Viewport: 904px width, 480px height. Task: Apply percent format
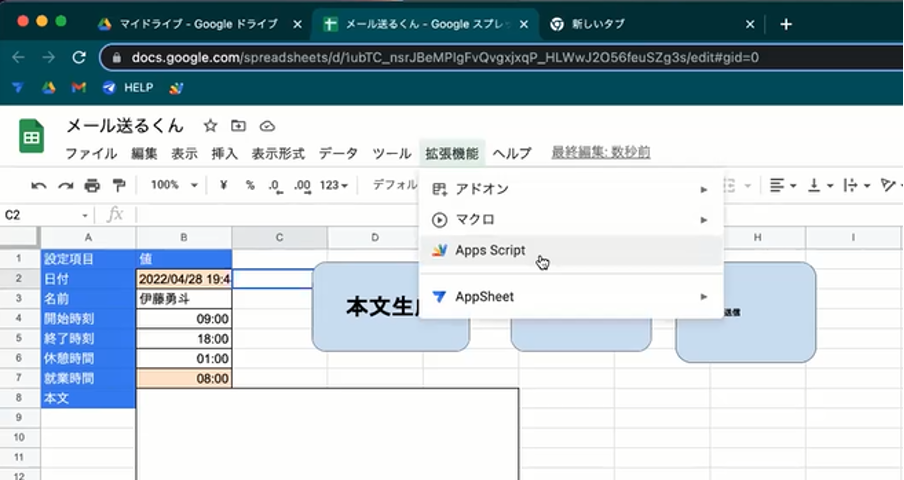(250, 185)
